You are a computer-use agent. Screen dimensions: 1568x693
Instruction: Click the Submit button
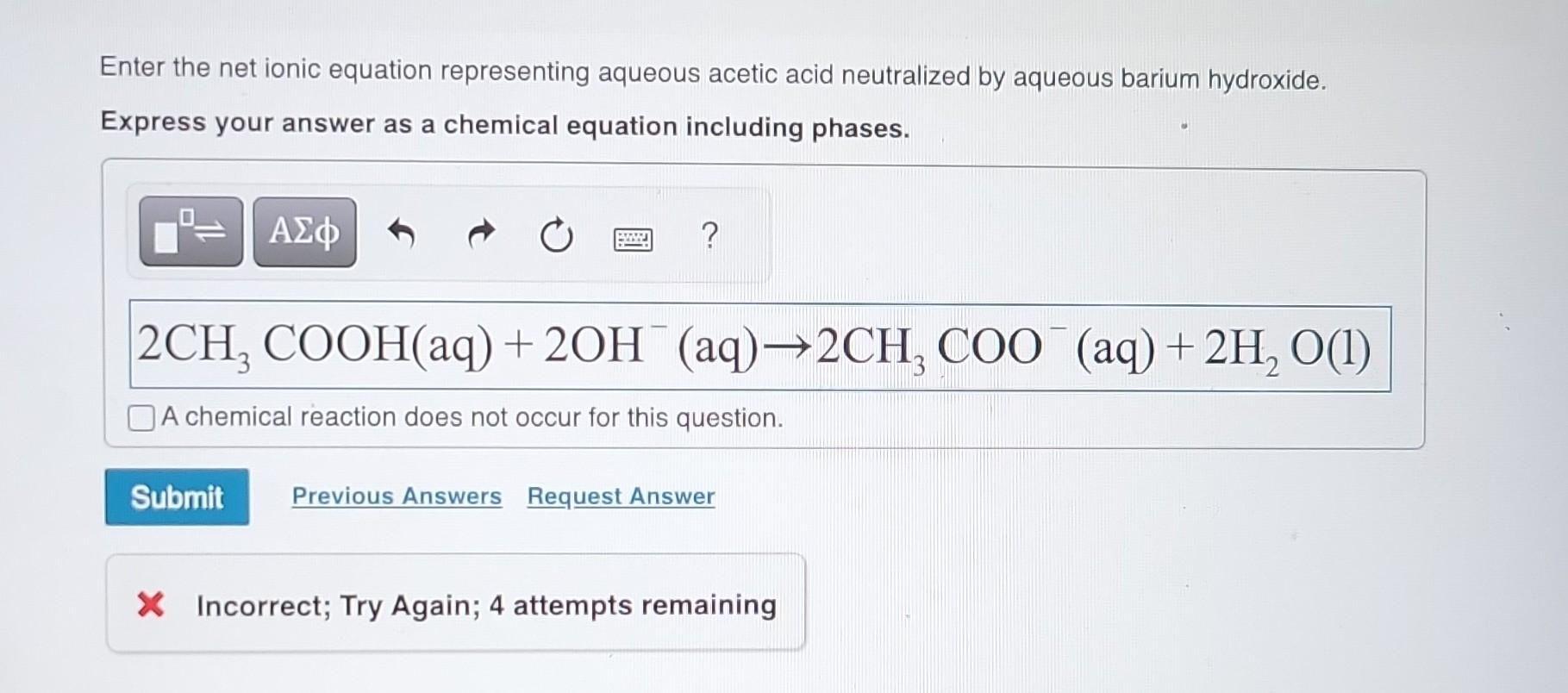point(176,496)
